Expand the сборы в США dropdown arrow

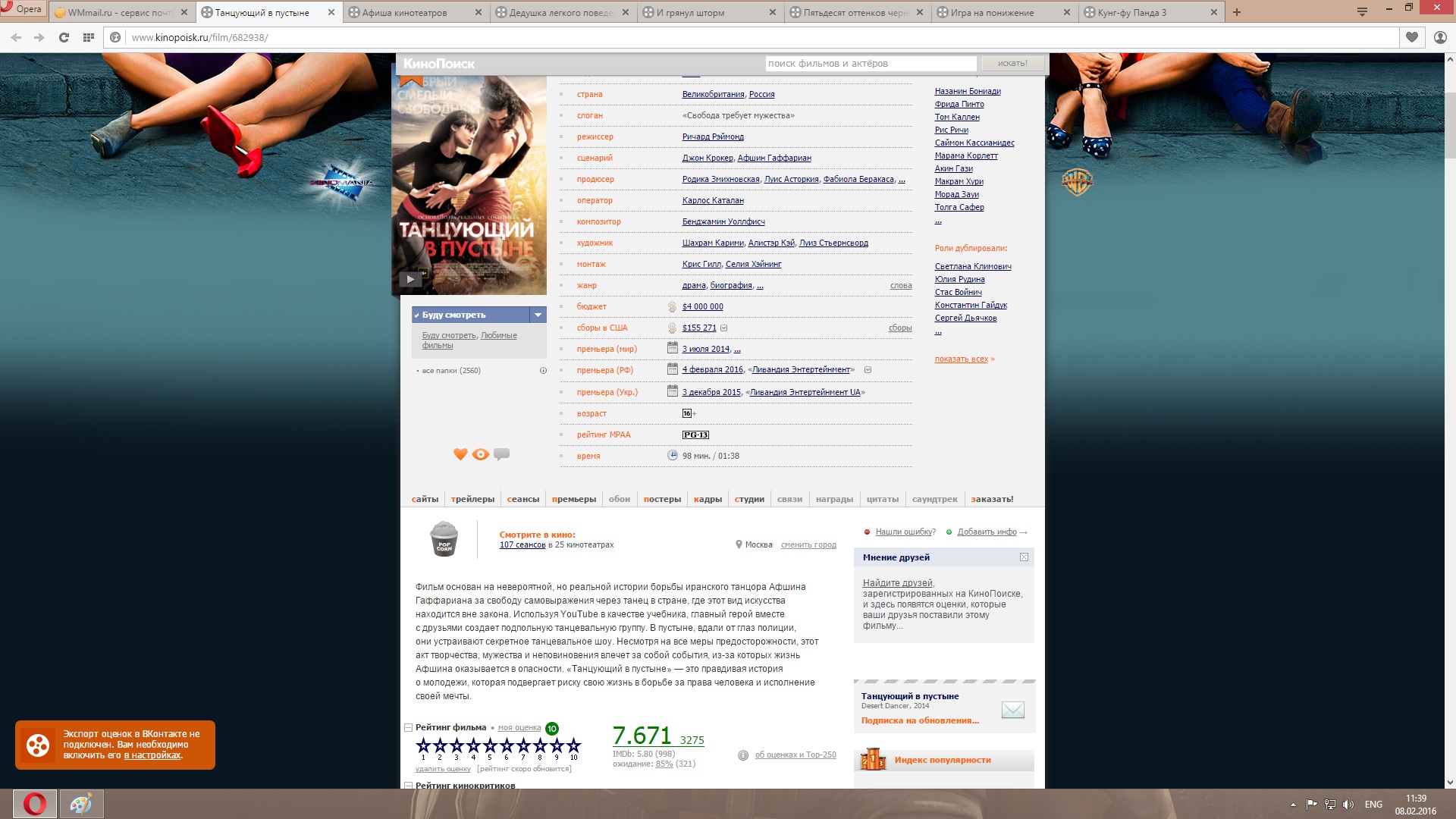(723, 328)
